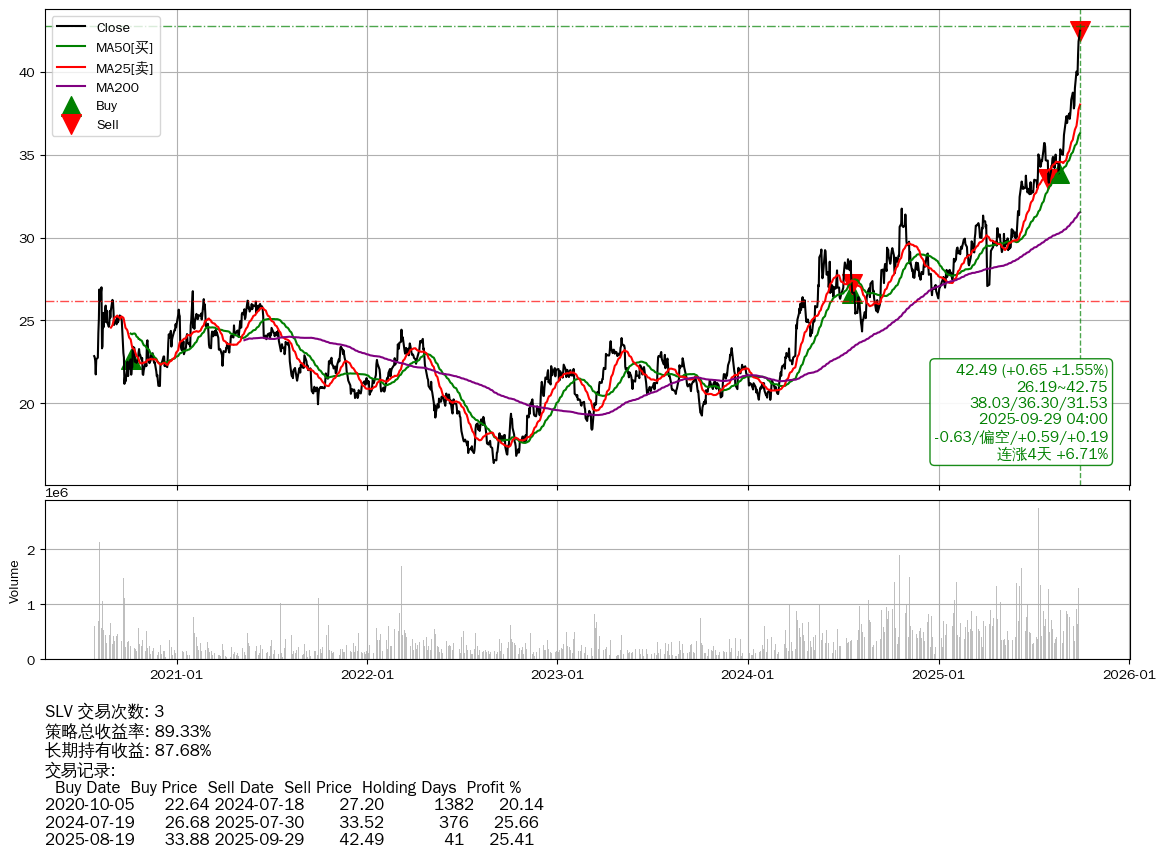Click the 2023-01 x-axis date label
This screenshot has height=857, width=1166.
557,675
